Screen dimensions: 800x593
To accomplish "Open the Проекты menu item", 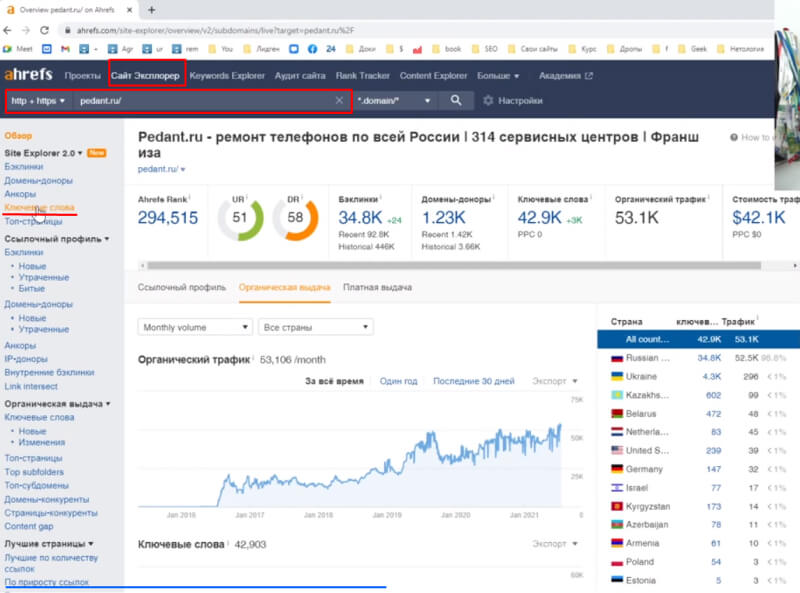I will click(x=83, y=76).
